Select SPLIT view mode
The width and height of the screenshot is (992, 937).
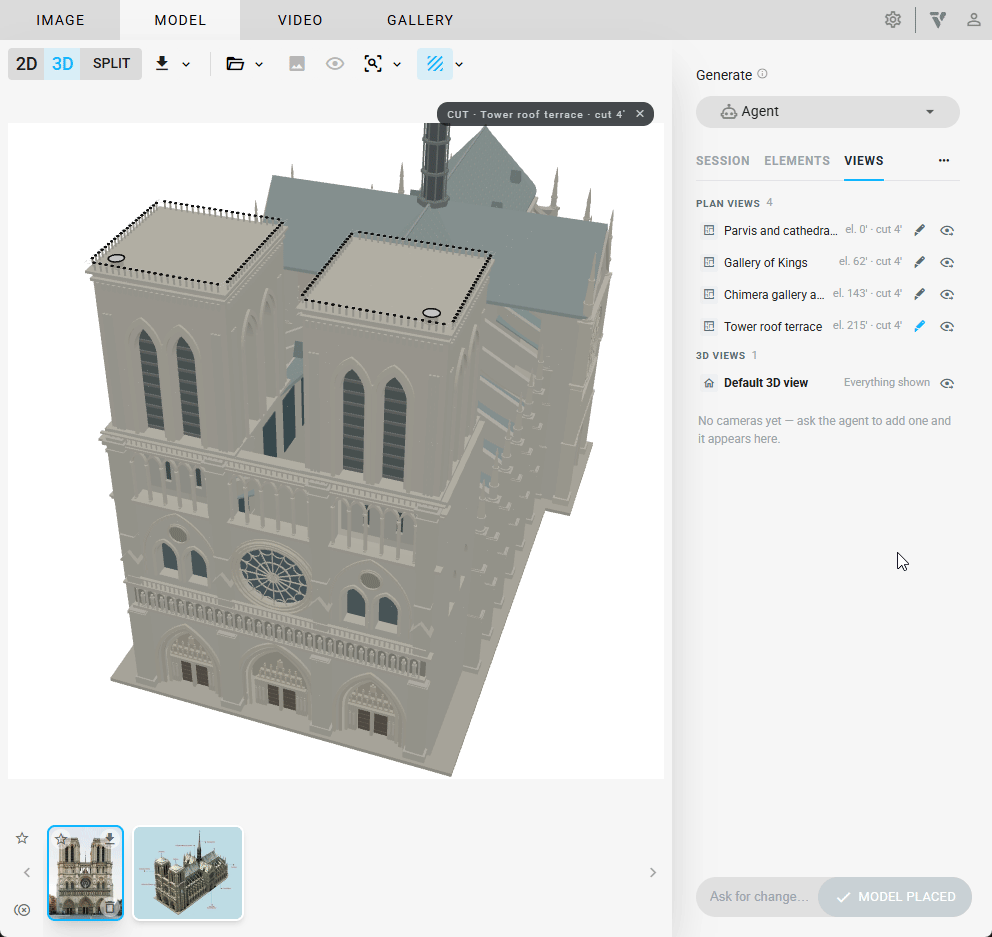(111, 64)
